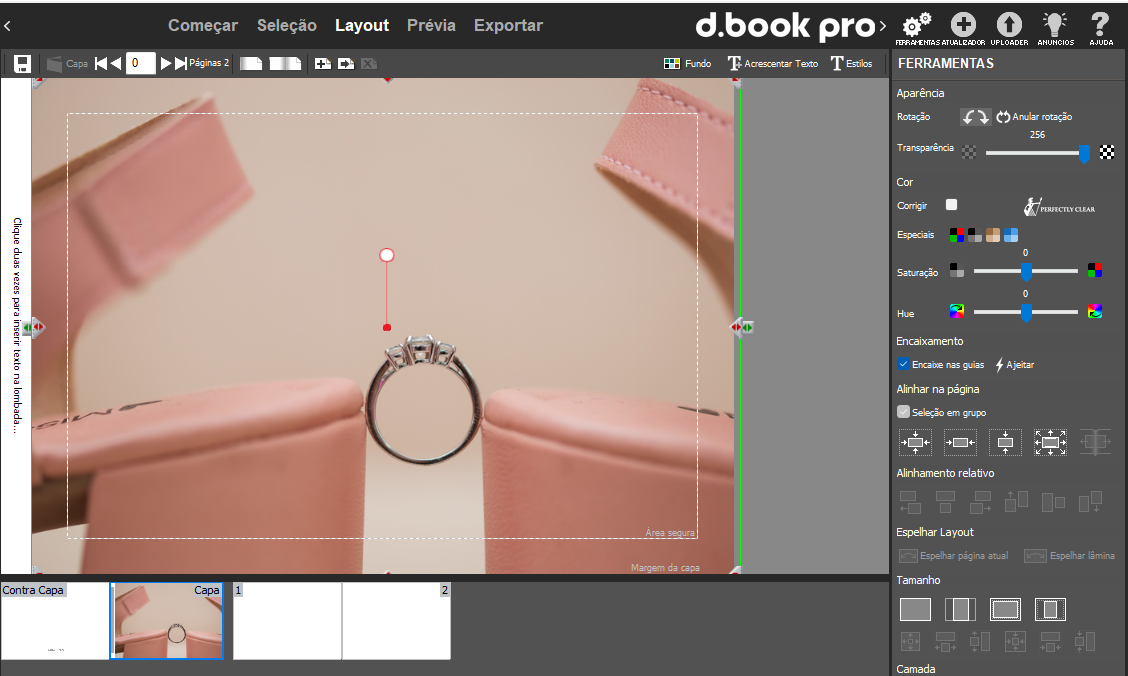Click the Ajeitar lightning button

(1015, 365)
